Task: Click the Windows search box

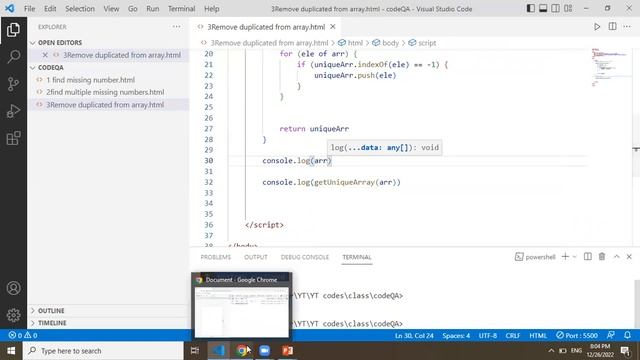Action: 103,351
